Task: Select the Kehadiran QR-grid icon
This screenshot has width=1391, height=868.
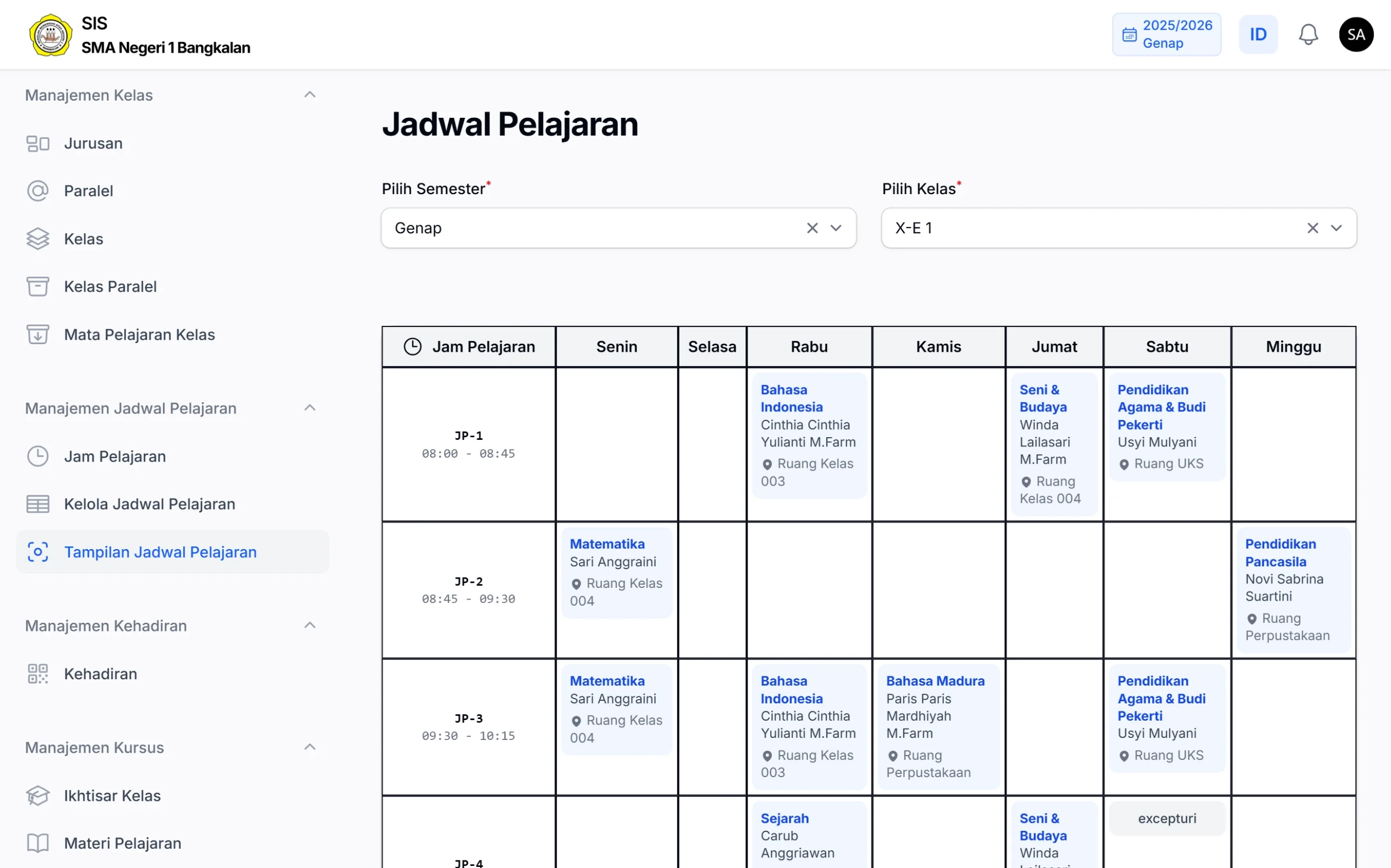Action: 38,673
